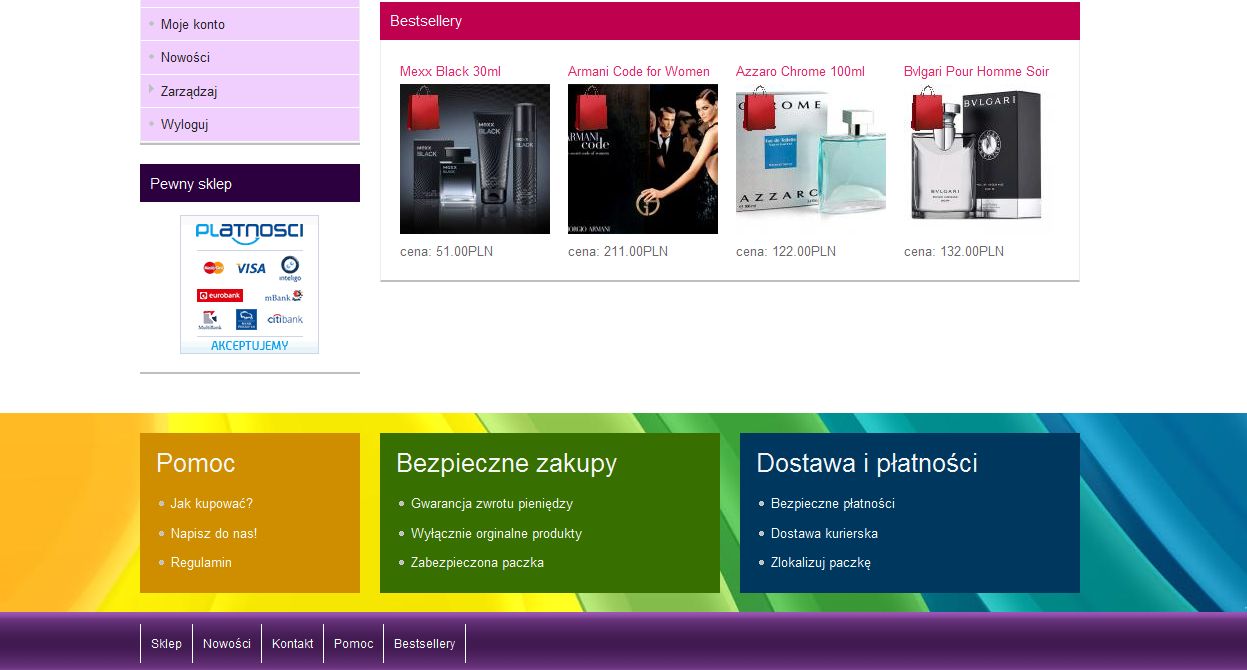The width and height of the screenshot is (1247, 670).
Task: Click red bag icon on Armani Code
Action: point(591,108)
